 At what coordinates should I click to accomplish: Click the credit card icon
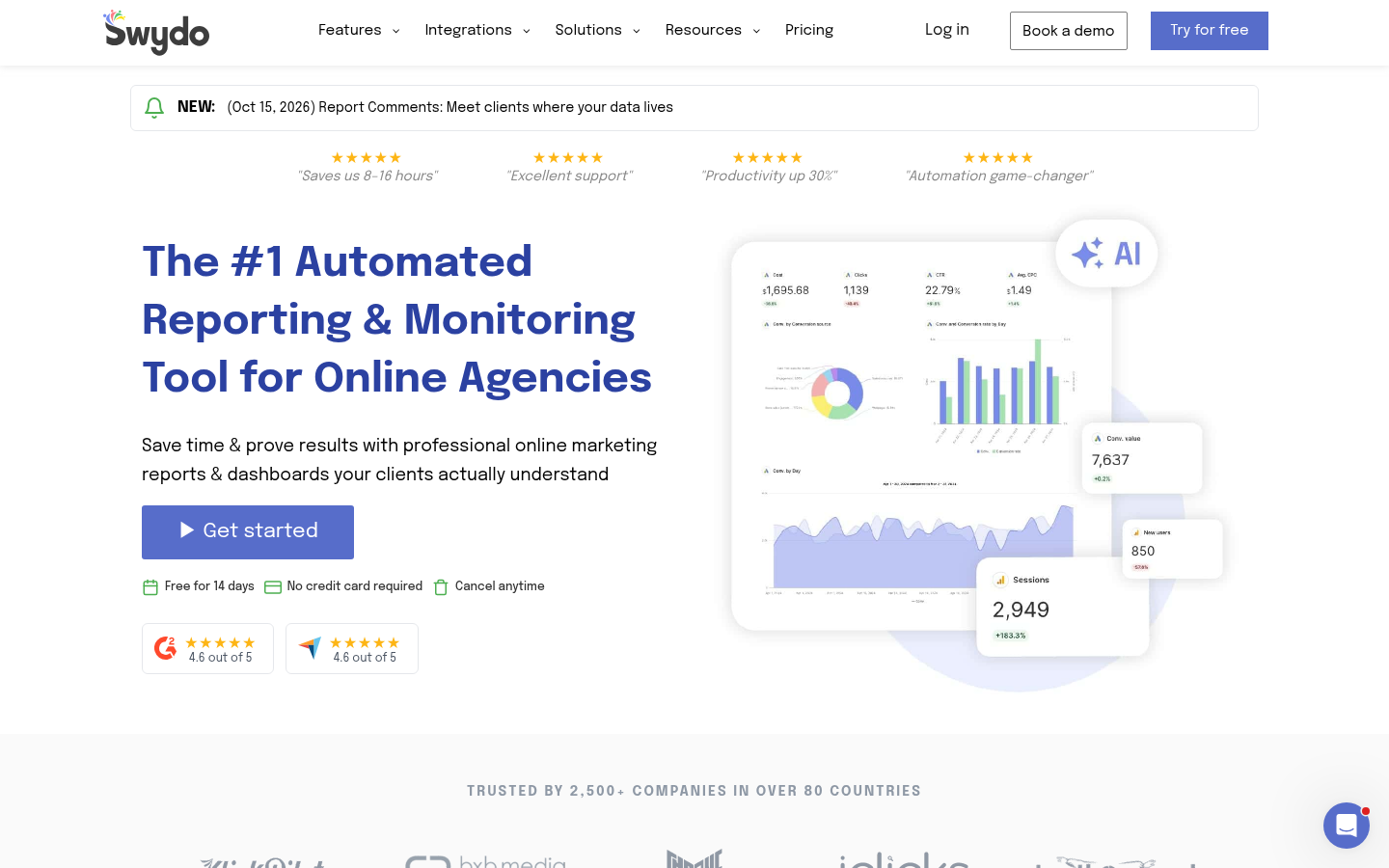[273, 587]
